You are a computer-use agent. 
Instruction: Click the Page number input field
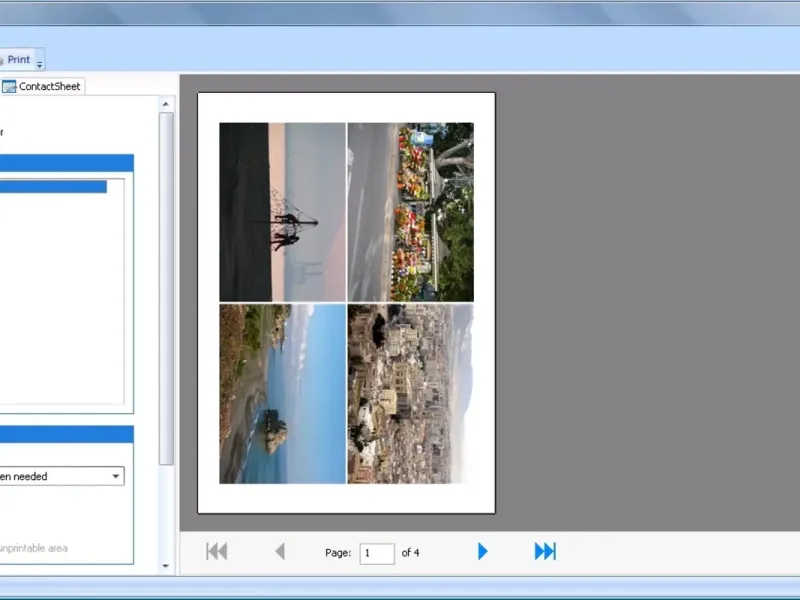coord(377,553)
